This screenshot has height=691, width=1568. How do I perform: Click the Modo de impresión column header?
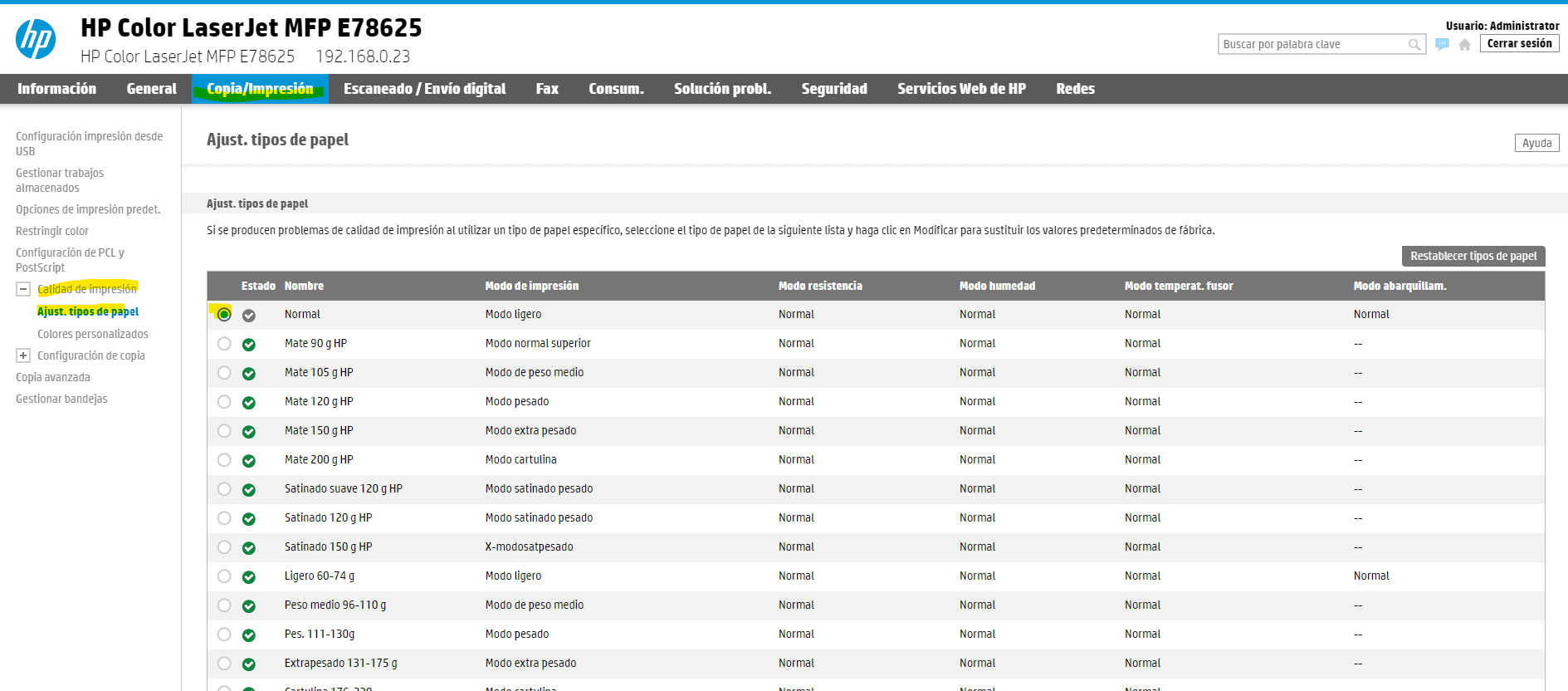point(532,286)
